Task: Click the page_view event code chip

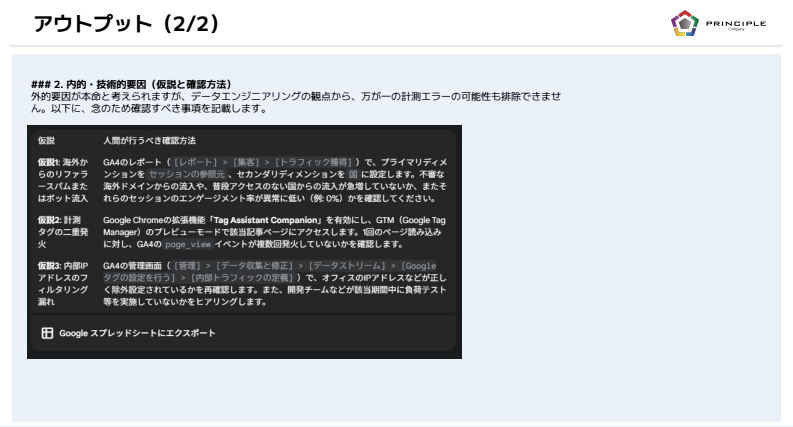Action: [188, 244]
